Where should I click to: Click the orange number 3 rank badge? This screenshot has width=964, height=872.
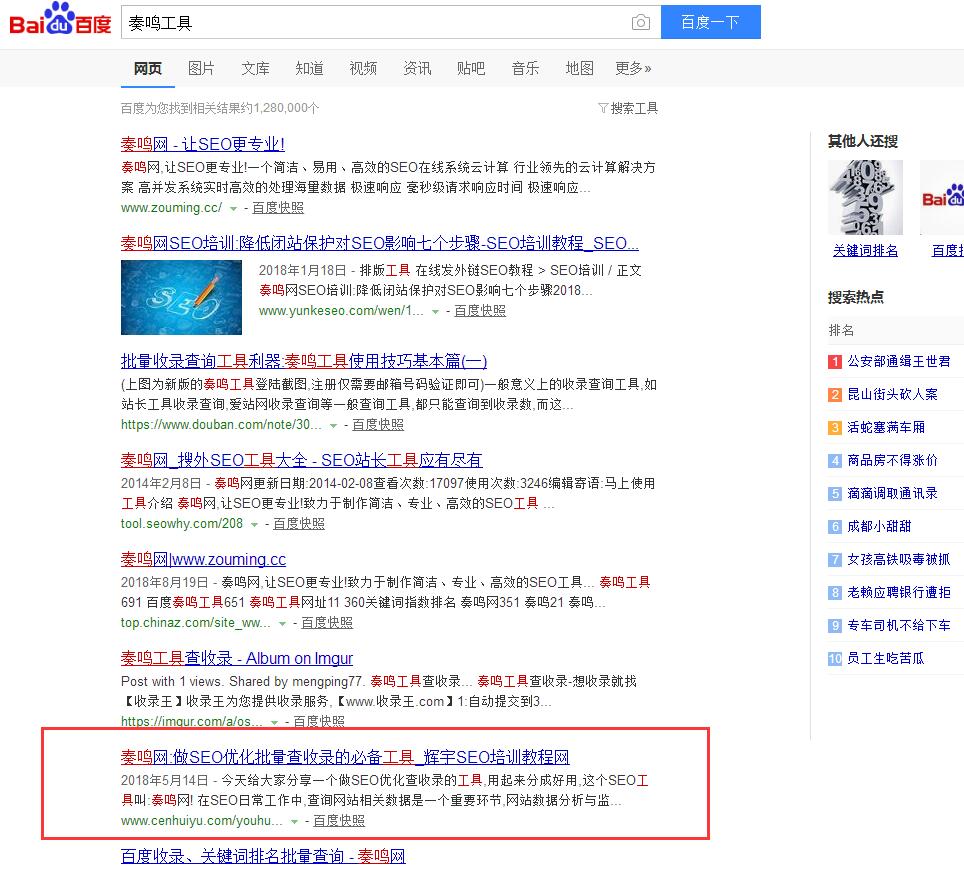point(834,427)
